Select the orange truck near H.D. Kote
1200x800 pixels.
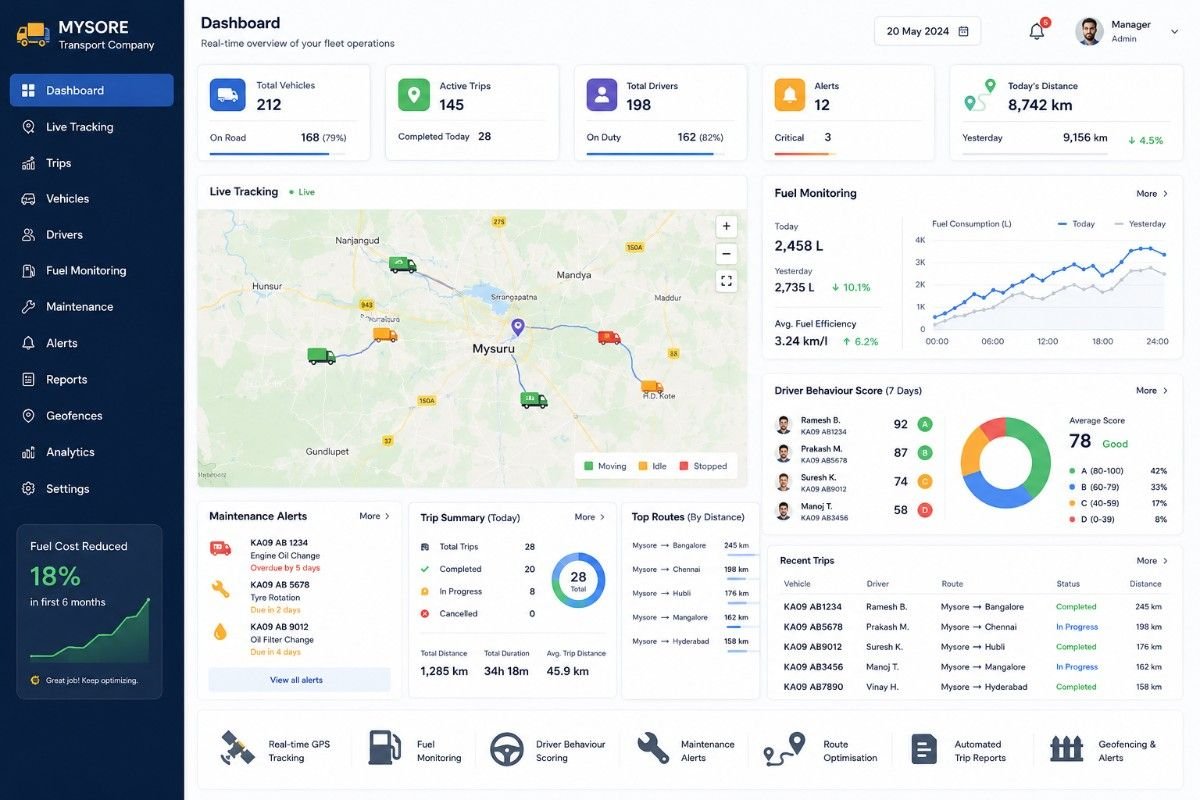tap(652, 387)
